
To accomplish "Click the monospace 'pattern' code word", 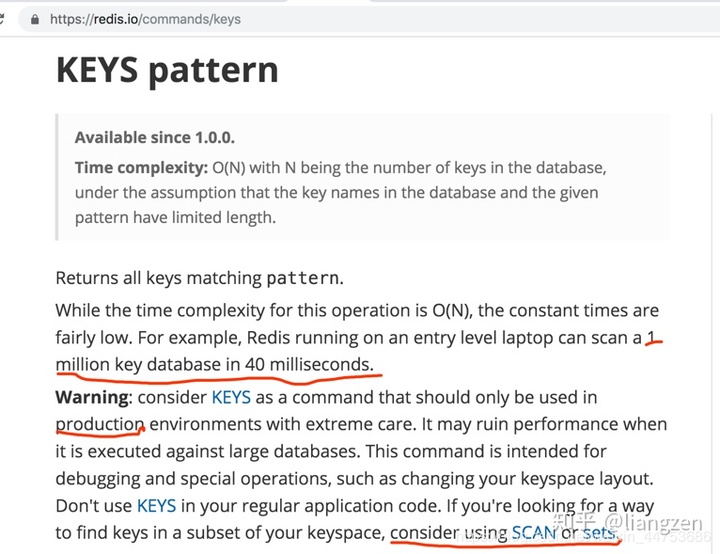I will (x=303, y=278).
